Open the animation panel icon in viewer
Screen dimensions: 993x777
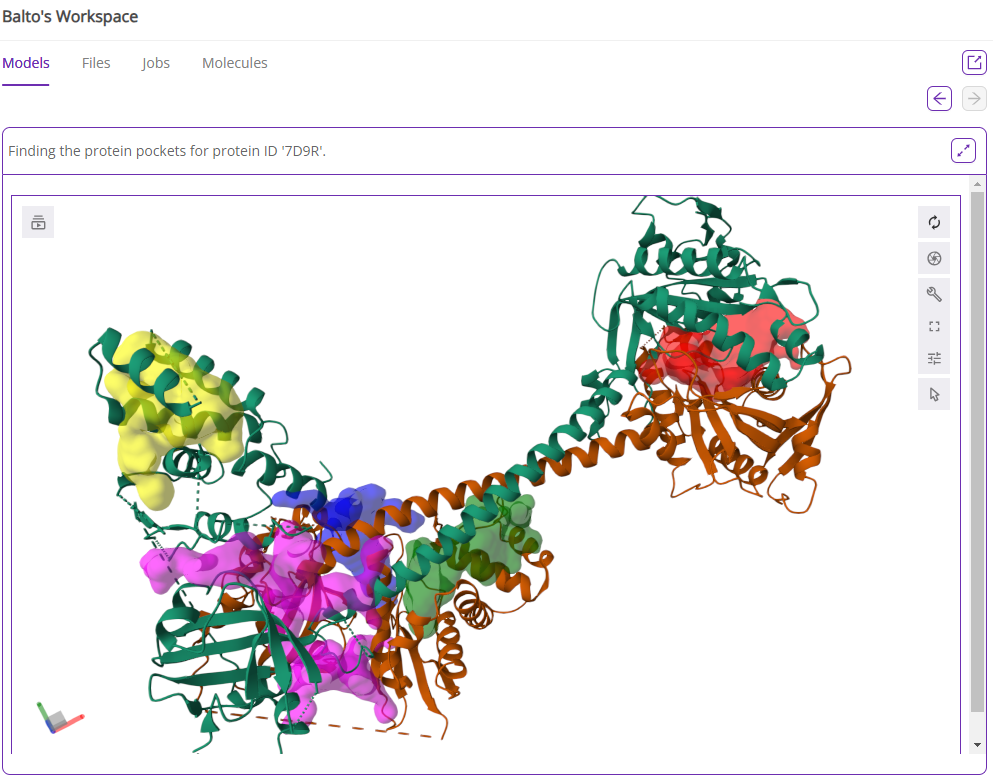click(x=38, y=222)
